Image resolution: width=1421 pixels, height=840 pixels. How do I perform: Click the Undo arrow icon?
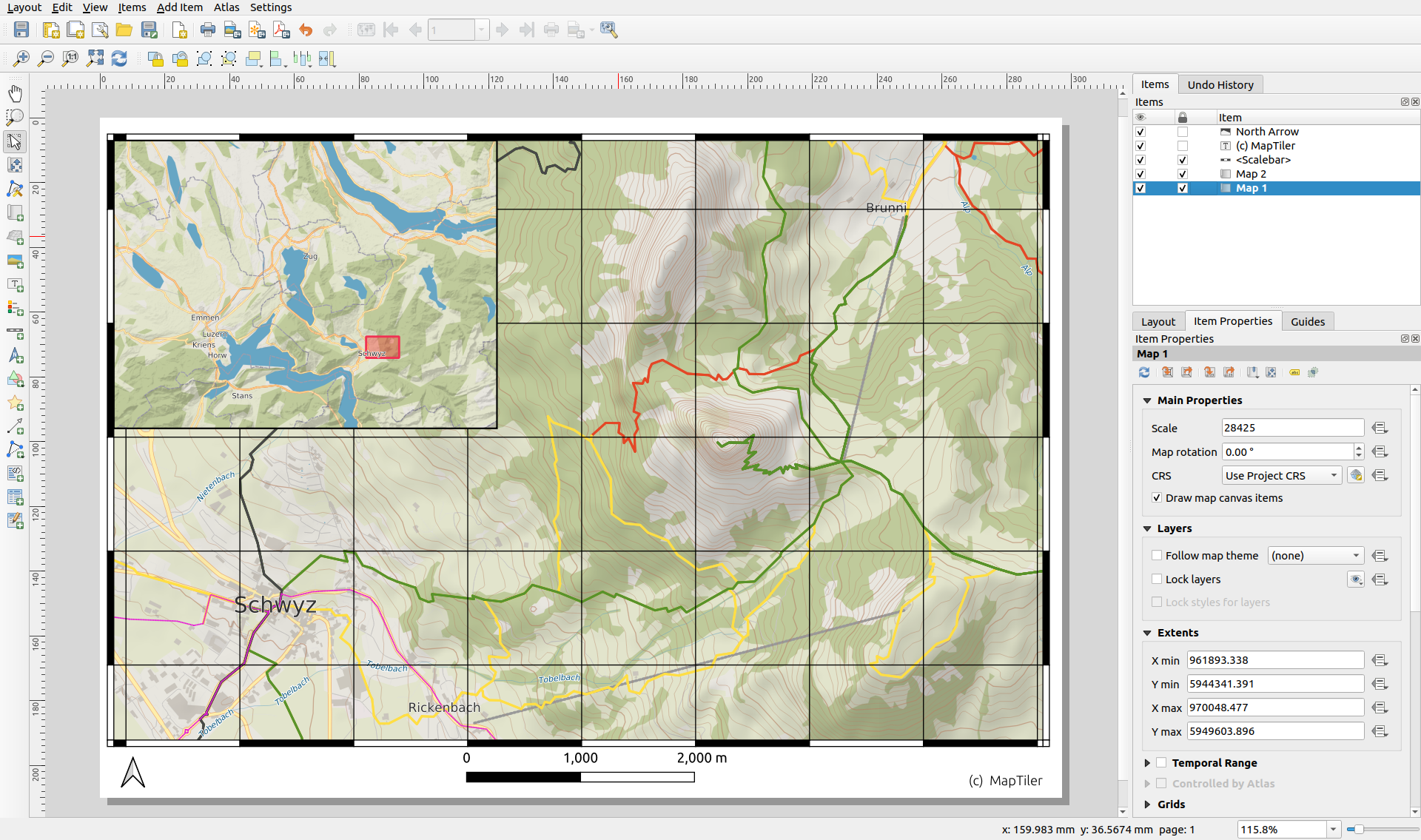(306, 30)
